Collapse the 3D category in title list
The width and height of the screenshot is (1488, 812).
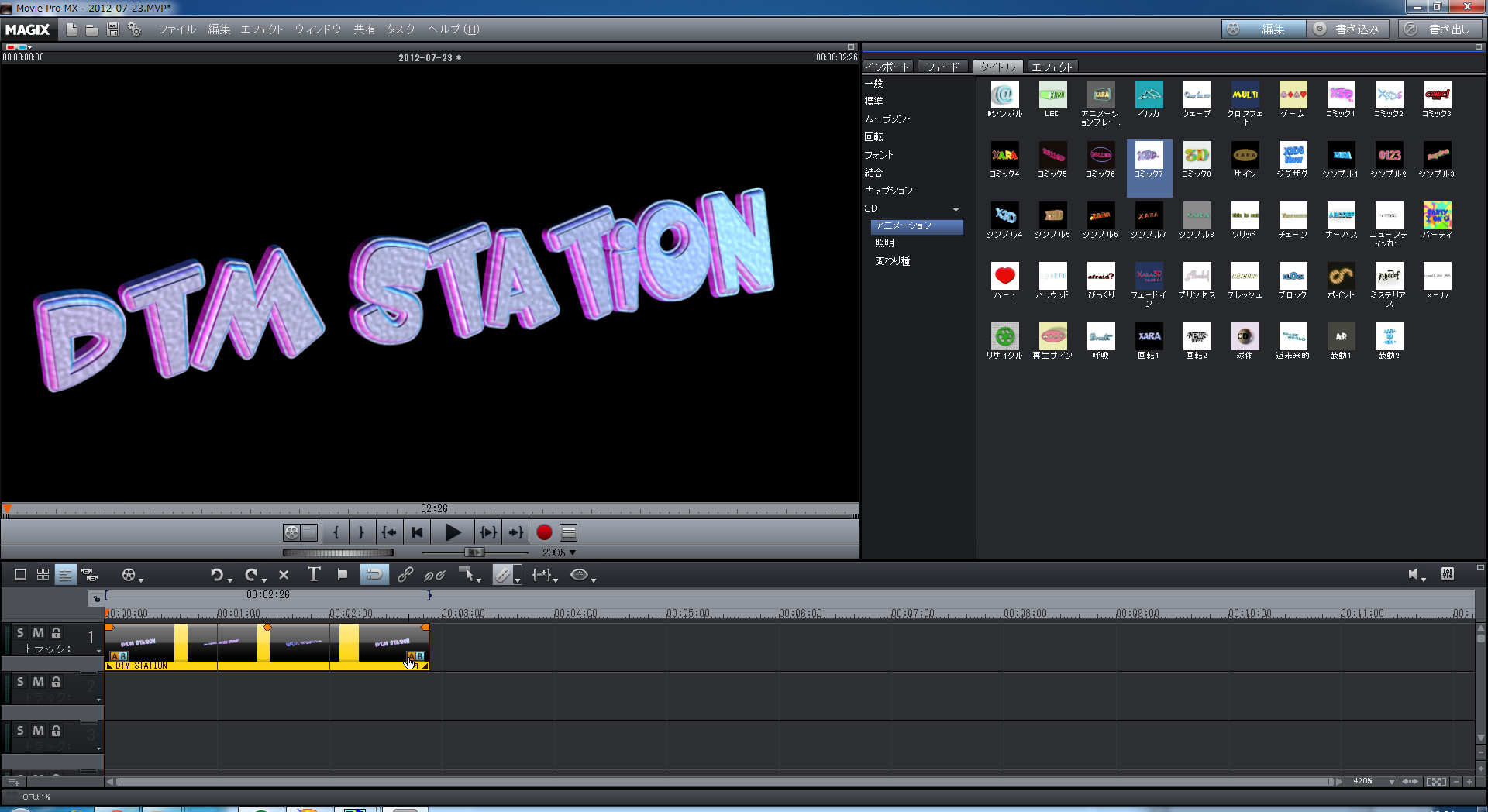pyautogui.click(x=956, y=209)
